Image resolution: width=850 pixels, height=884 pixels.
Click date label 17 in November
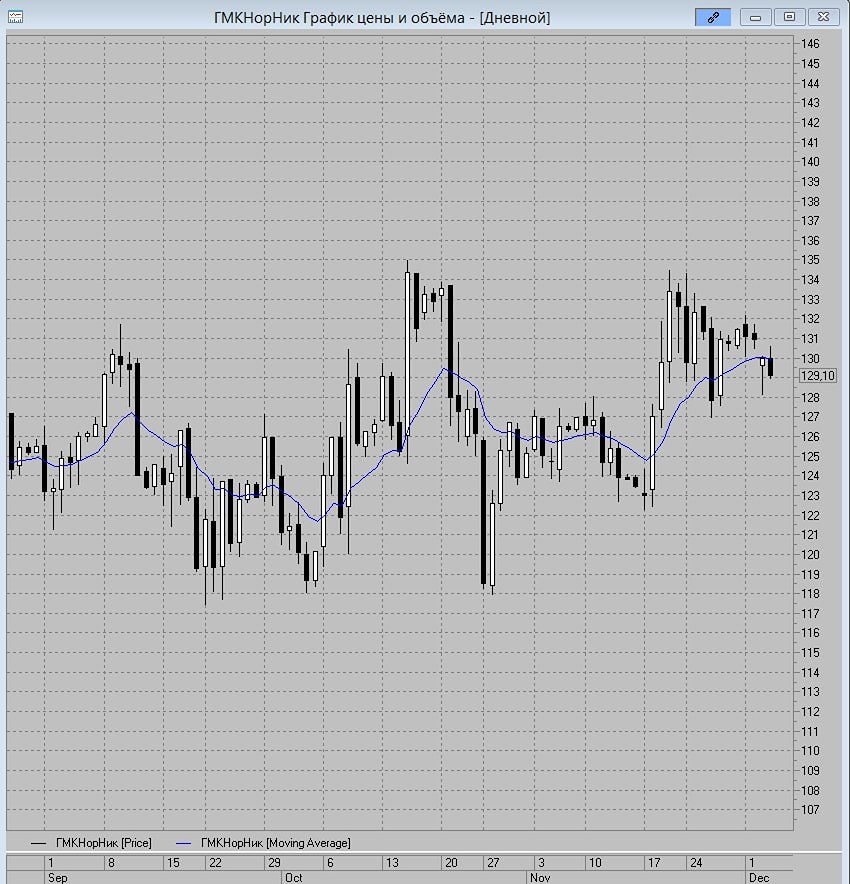click(x=654, y=863)
